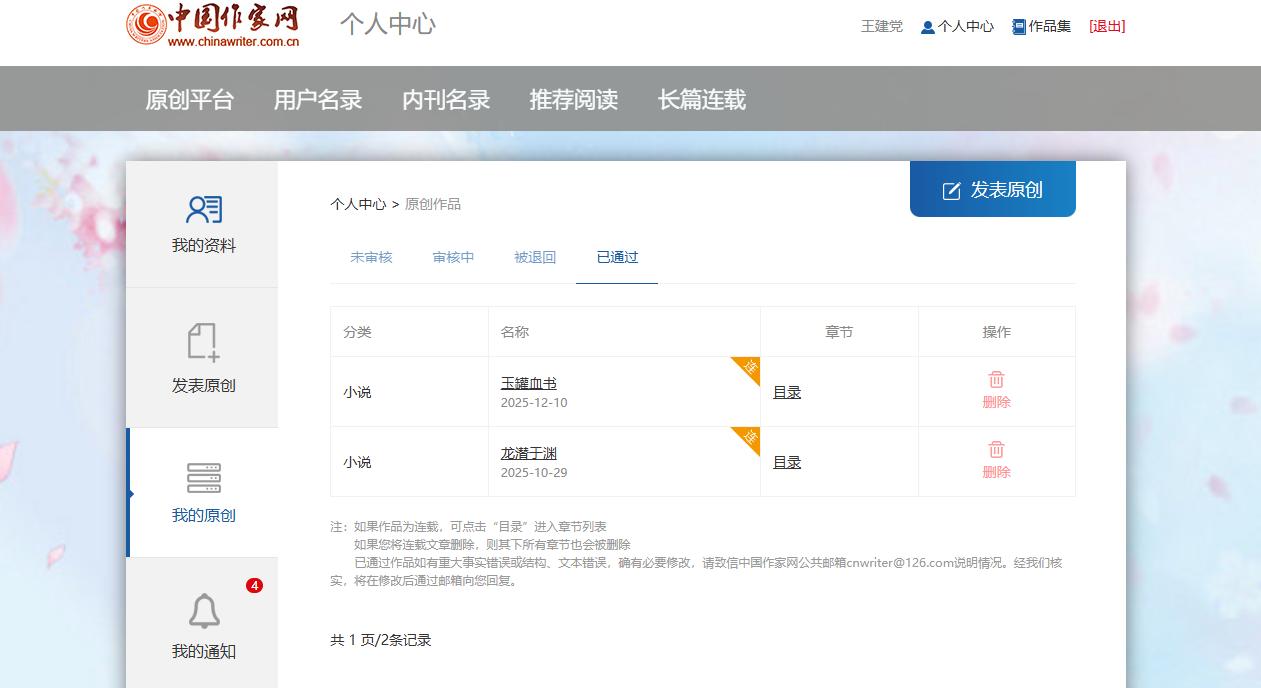
Task: Click the 作品集 book icon in header
Action: tap(1019, 27)
